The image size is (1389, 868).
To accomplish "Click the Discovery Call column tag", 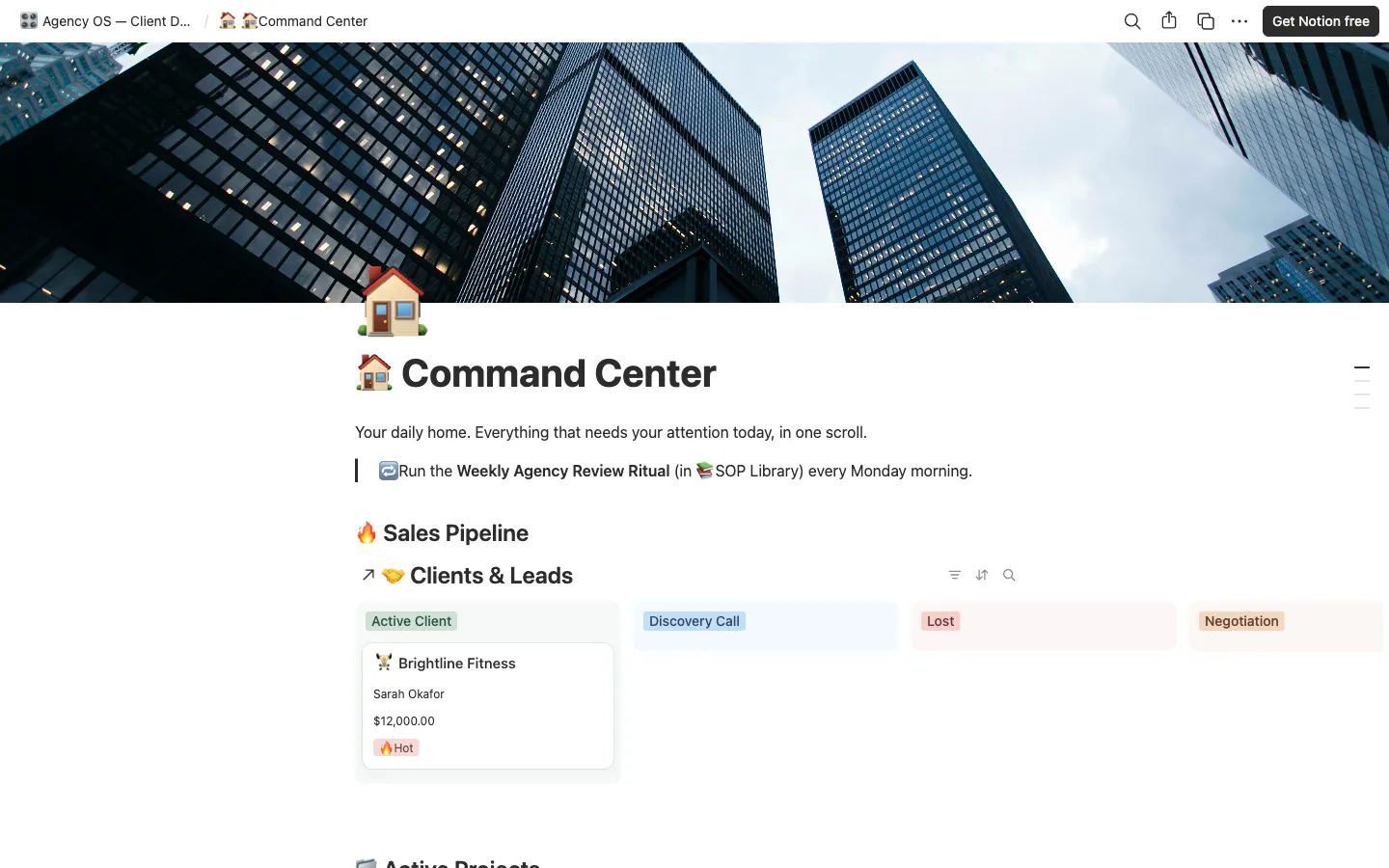I will [x=694, y=621].
